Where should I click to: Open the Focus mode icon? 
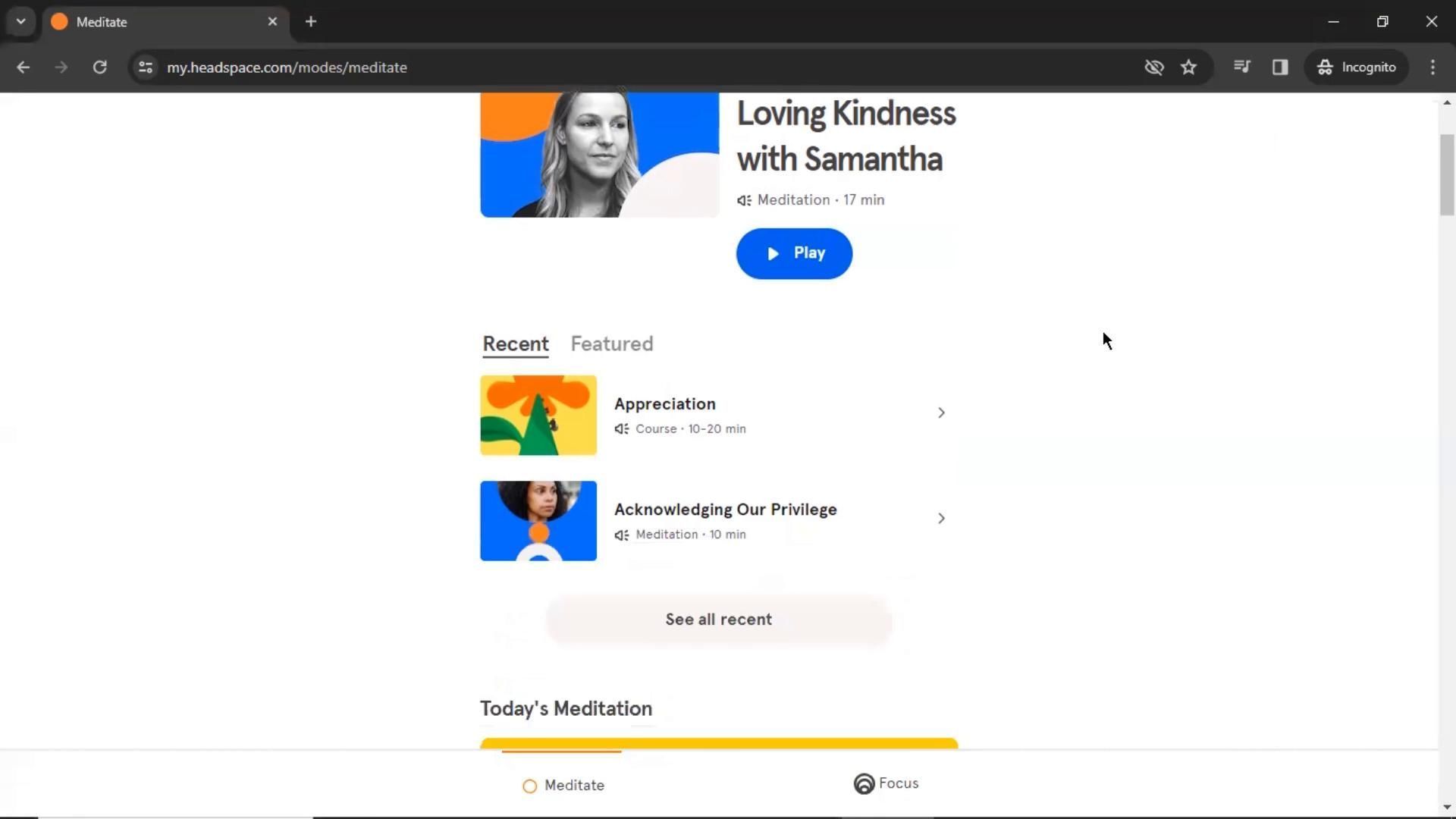(864, 783)
